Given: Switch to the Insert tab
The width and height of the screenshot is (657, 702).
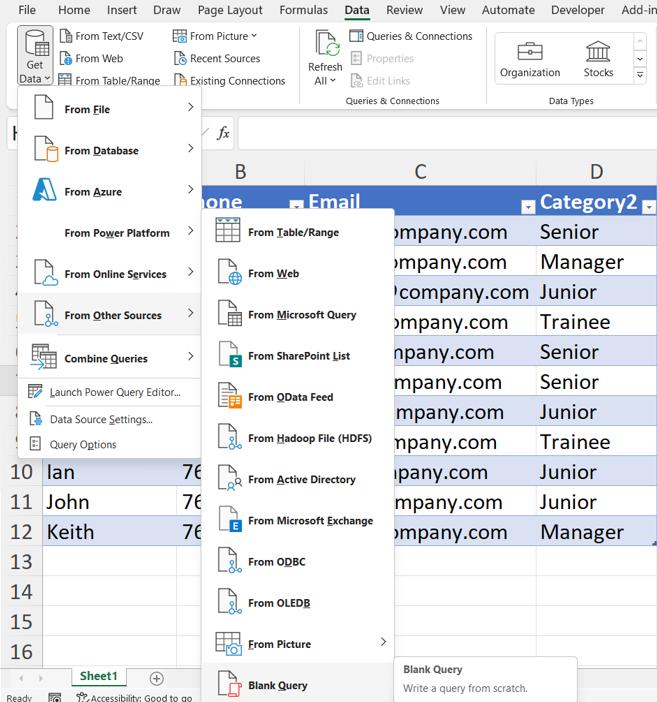Looking at the screenshot, I should pyautogui.click(x=121, y=9).
